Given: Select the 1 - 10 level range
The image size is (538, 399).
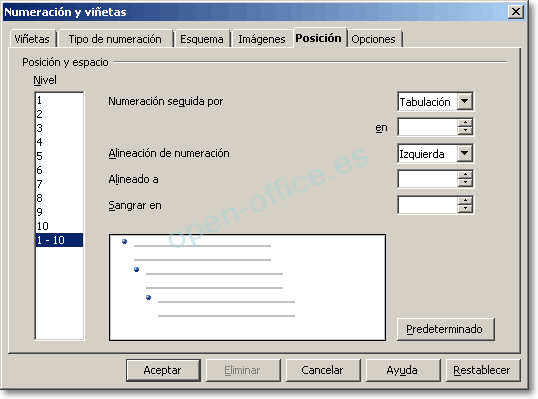Looking at the screenshot, I should [59, 240].
